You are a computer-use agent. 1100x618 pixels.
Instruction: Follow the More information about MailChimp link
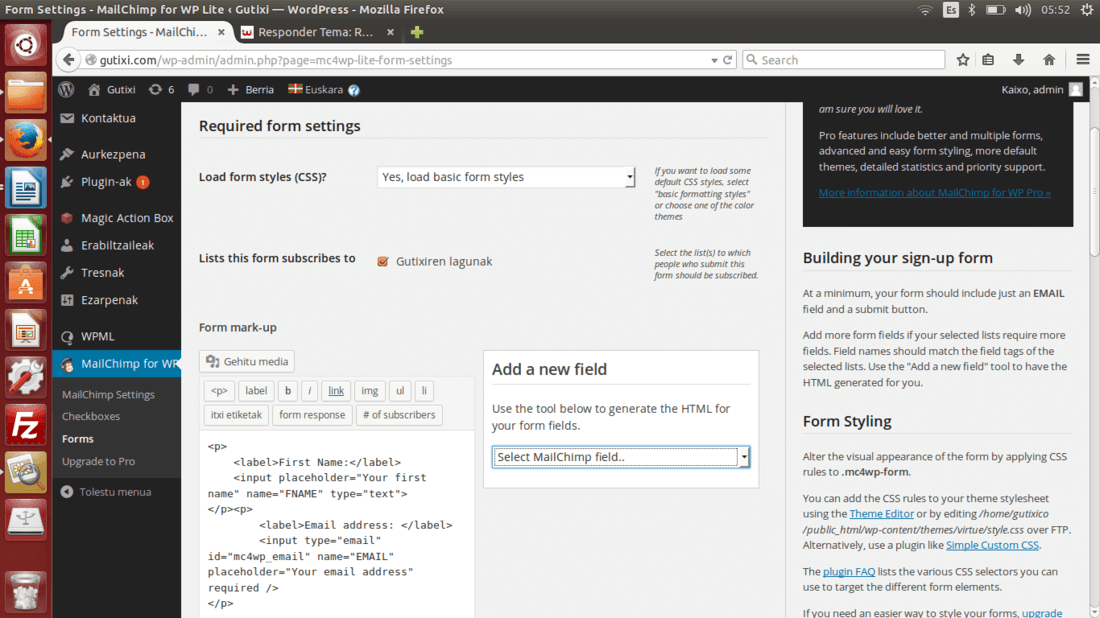point(934,192)
